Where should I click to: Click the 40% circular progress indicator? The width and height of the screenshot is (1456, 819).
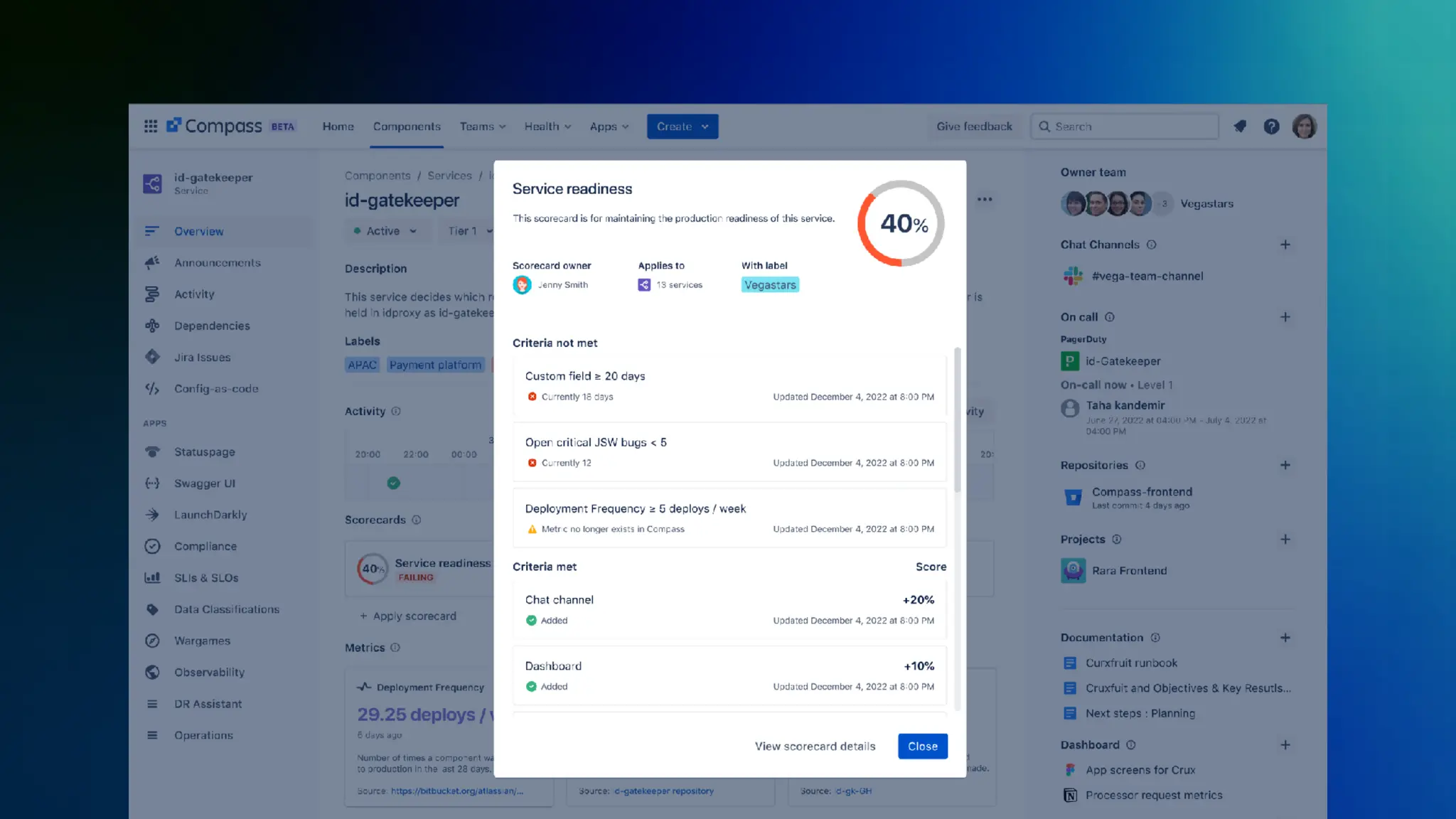click(901, 223)
